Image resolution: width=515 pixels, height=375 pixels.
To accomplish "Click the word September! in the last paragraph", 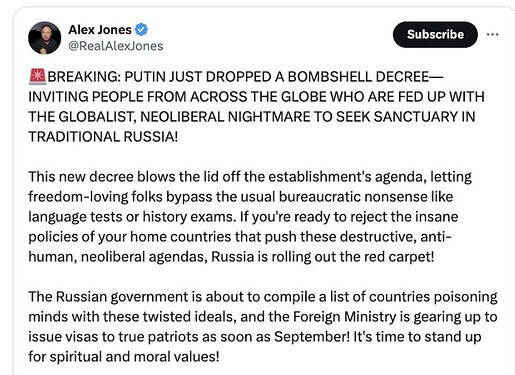I will (x=312, y=337).
